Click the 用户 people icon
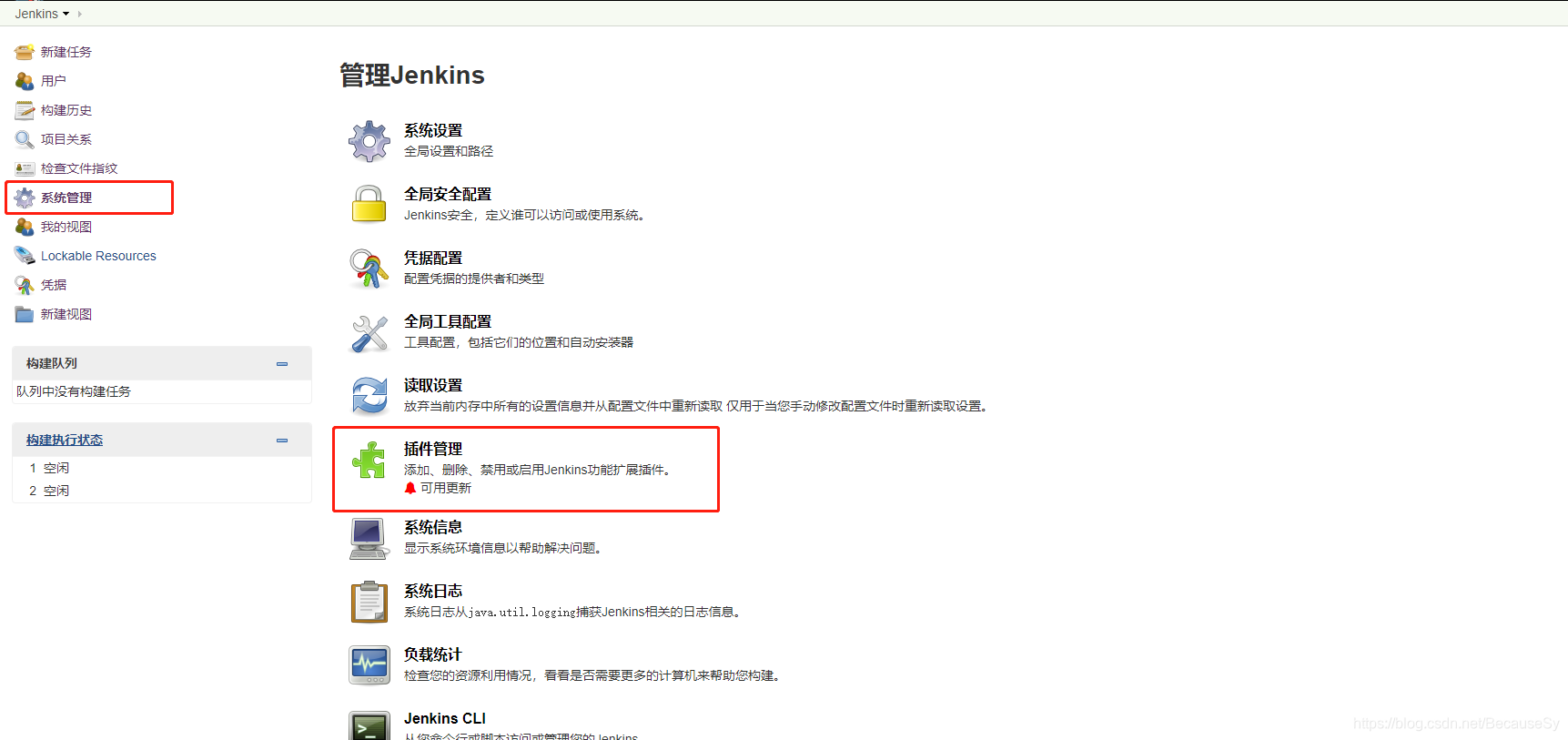This screenshot has width=1568, height=740. click(x=25, y=81)
